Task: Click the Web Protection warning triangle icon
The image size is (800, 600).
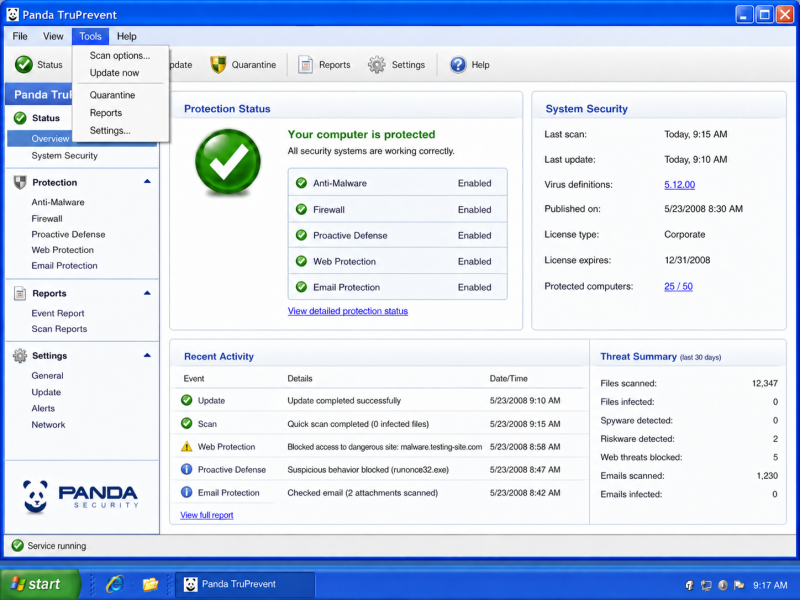Action: point(187,446)
